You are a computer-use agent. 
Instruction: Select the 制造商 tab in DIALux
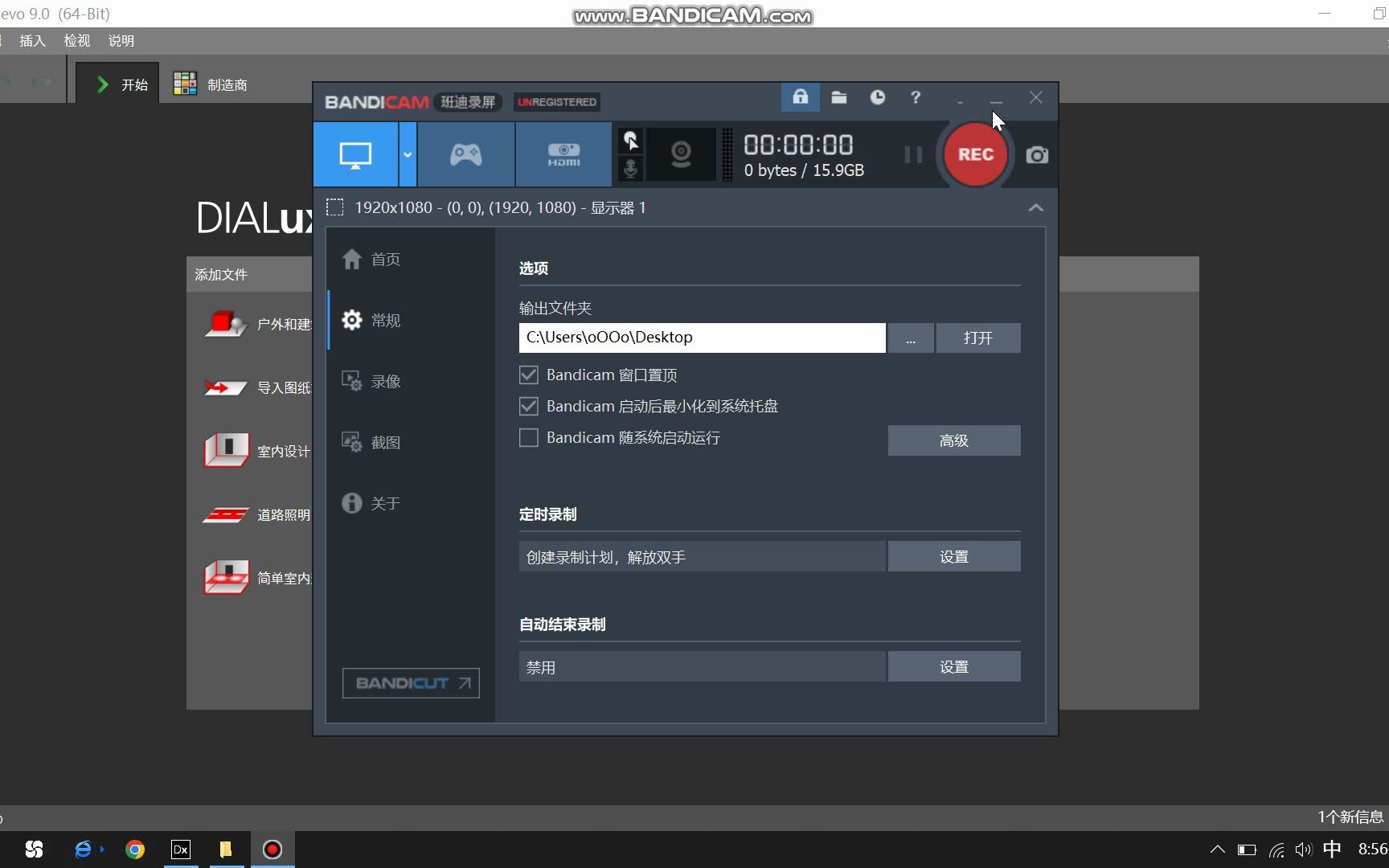(210, 84)
